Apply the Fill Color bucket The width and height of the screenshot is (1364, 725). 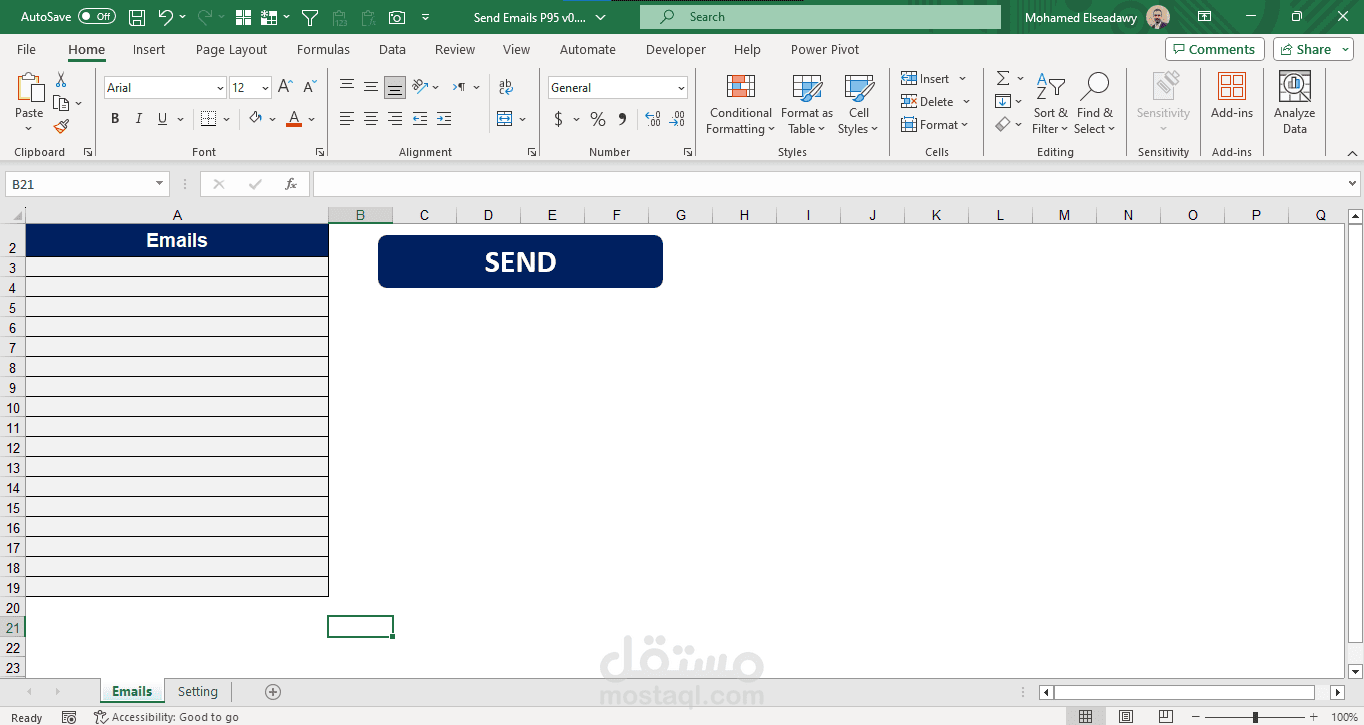pos(256,119)
